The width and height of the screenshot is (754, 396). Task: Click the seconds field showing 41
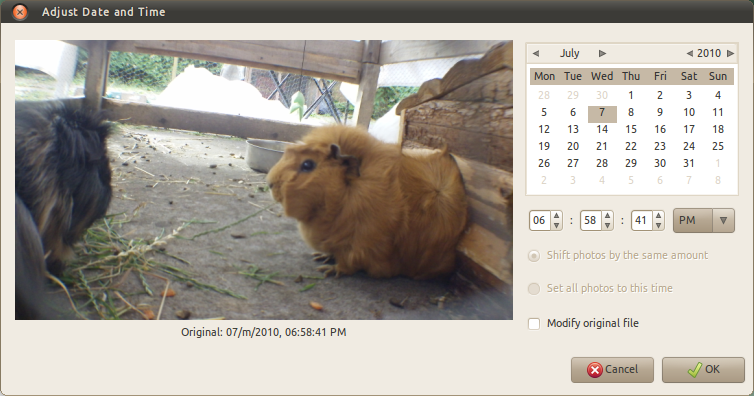click(x=642, y=221)
